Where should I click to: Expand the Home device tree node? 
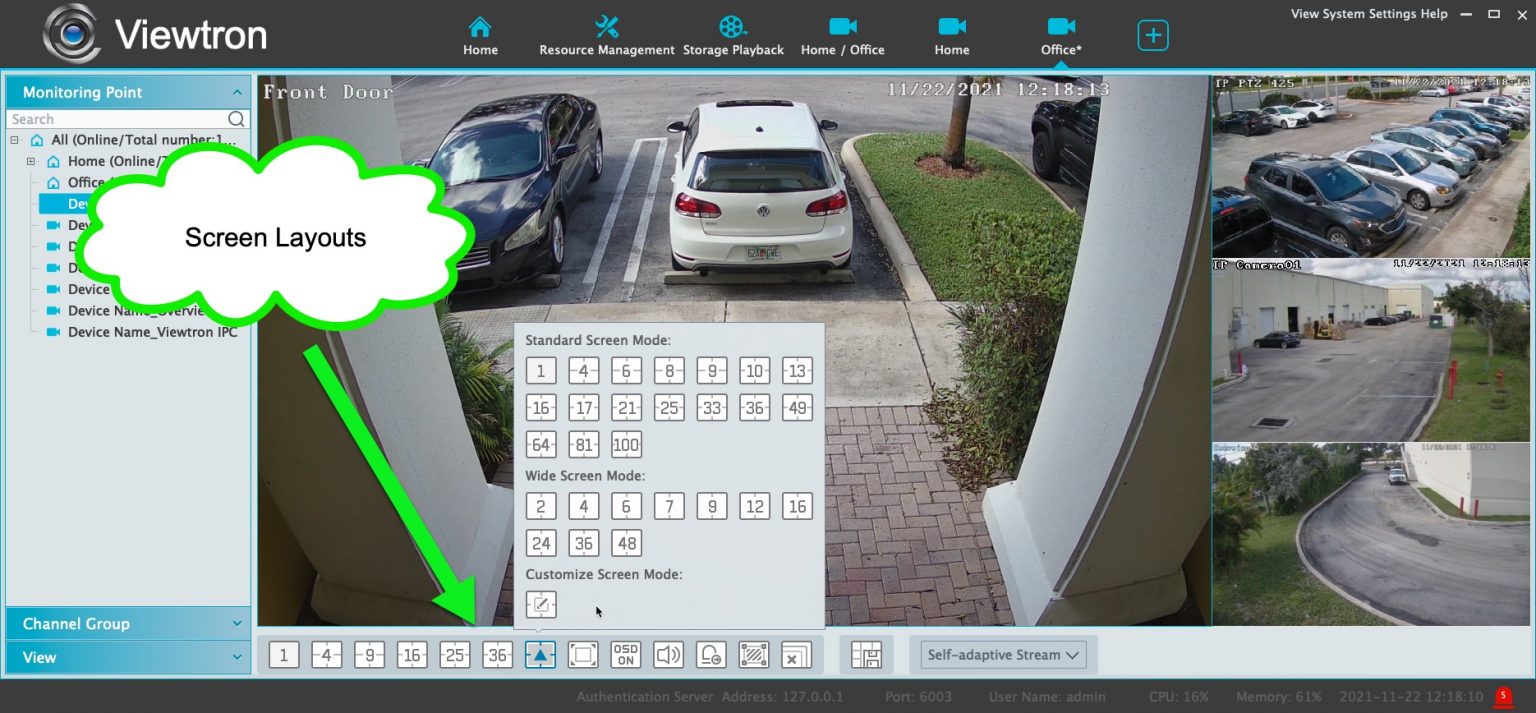tap(31, 160)
